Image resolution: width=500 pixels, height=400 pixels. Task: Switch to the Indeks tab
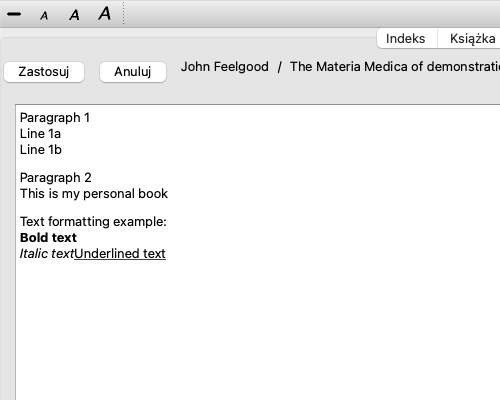[406, 39]
